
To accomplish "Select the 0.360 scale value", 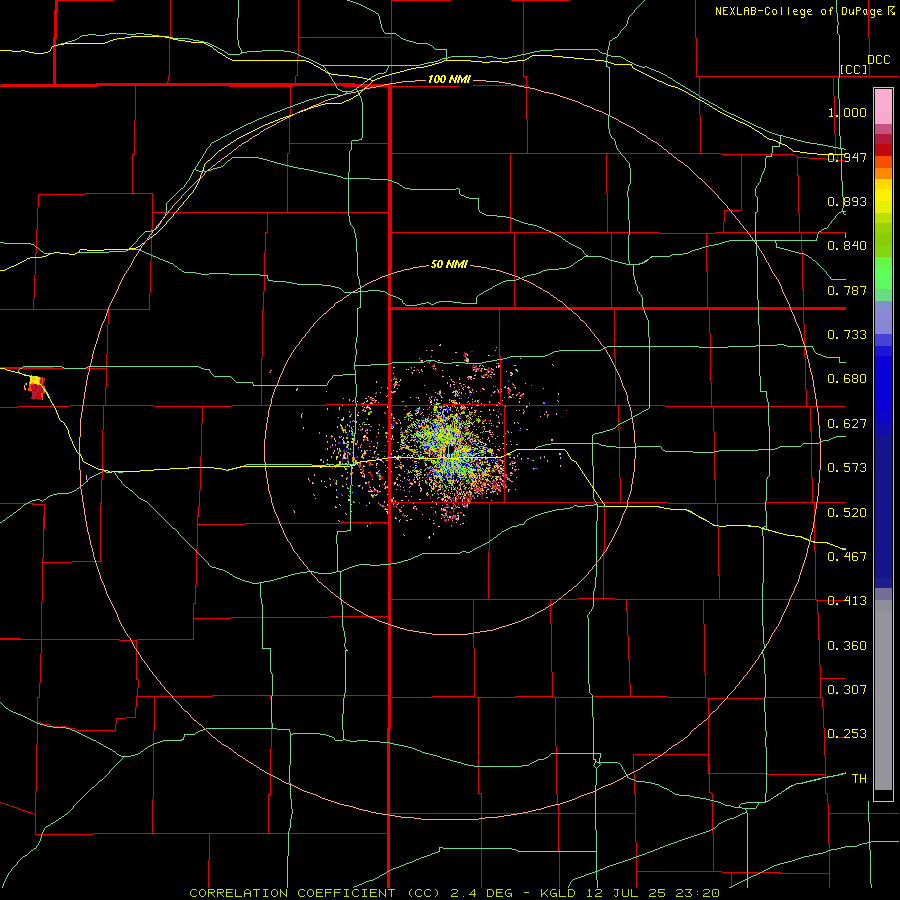I will (x=847, y=646).
